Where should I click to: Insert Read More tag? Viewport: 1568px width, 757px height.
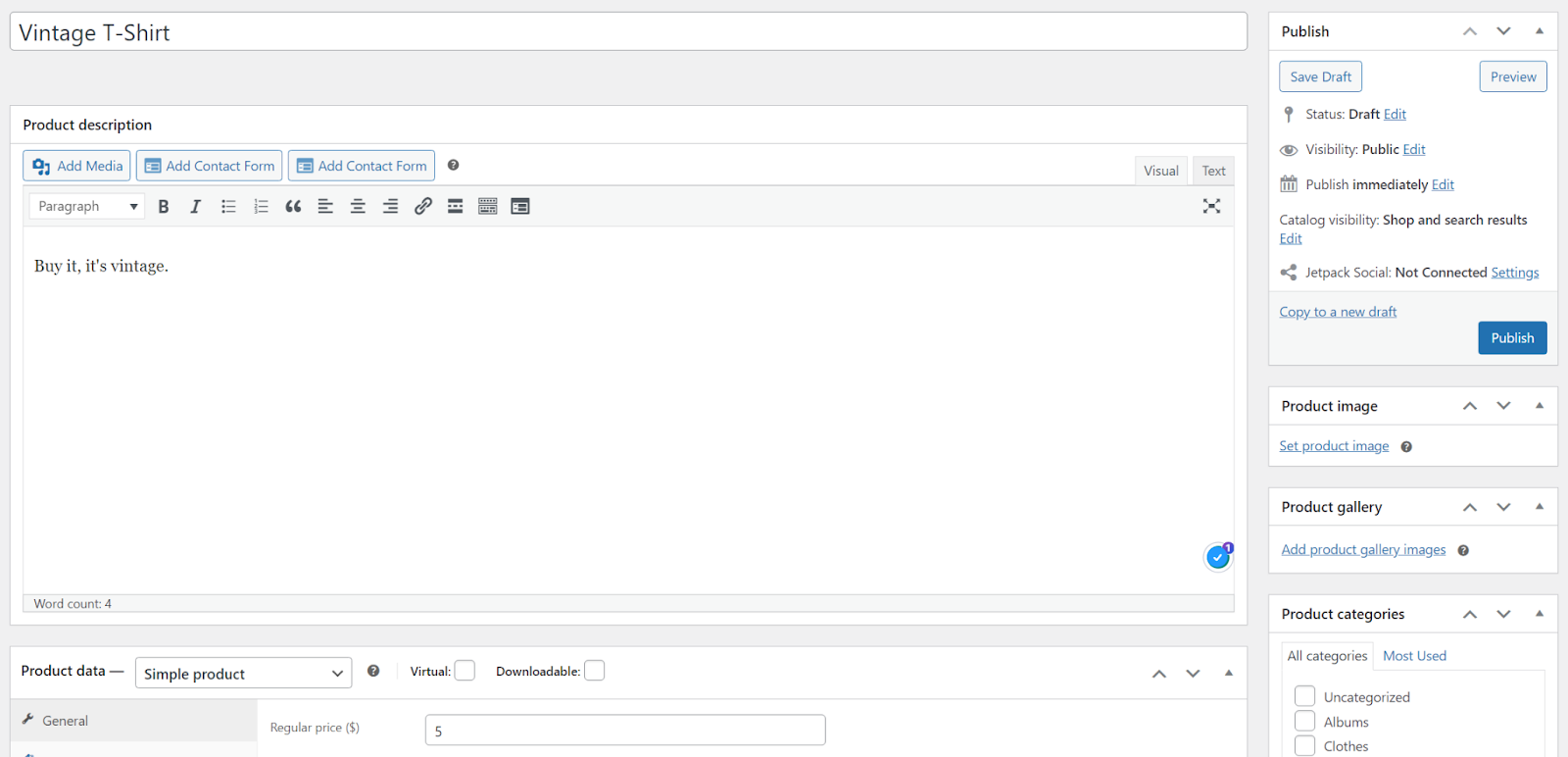(455, 206)
